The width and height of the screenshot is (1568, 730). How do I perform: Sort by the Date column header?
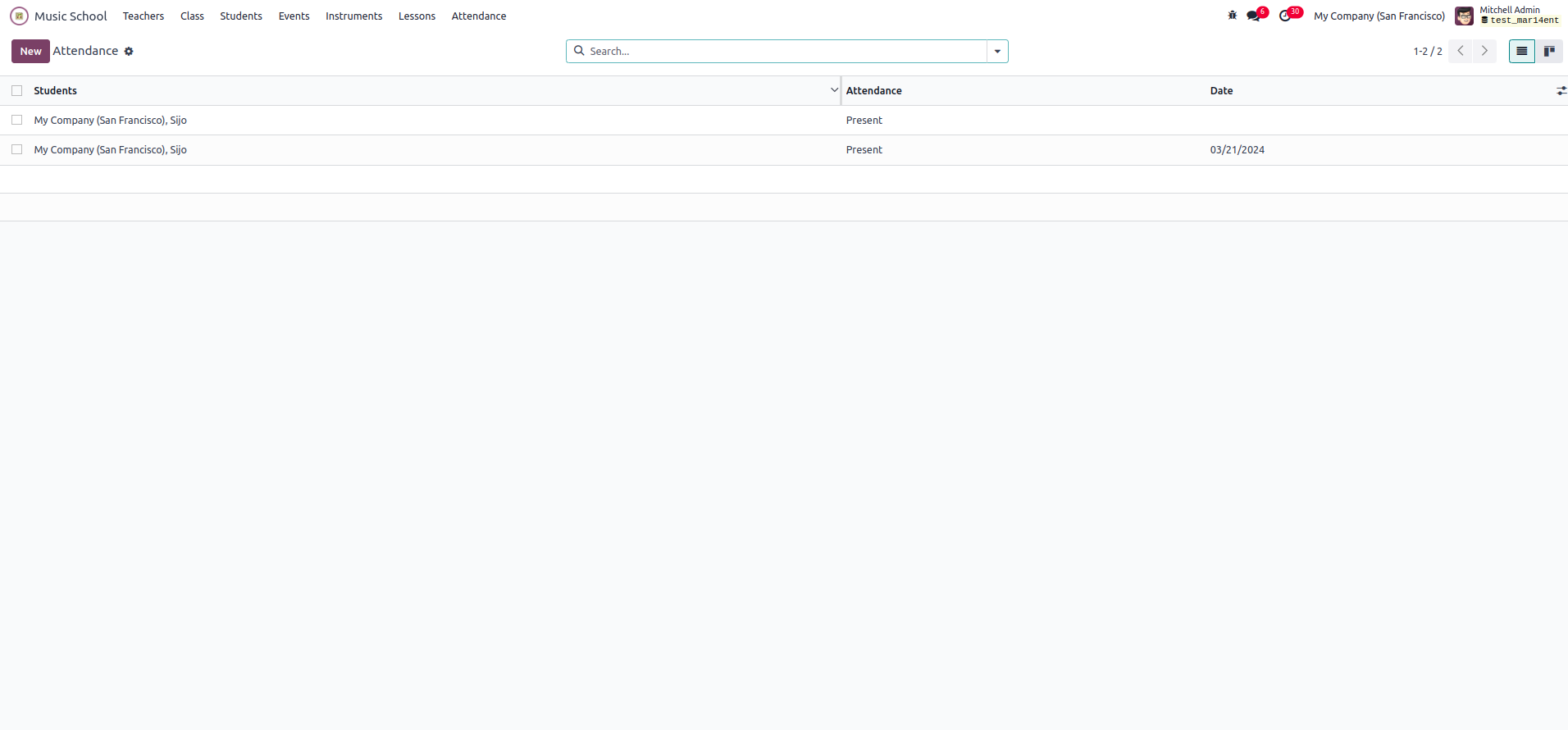pos(1221,91)
